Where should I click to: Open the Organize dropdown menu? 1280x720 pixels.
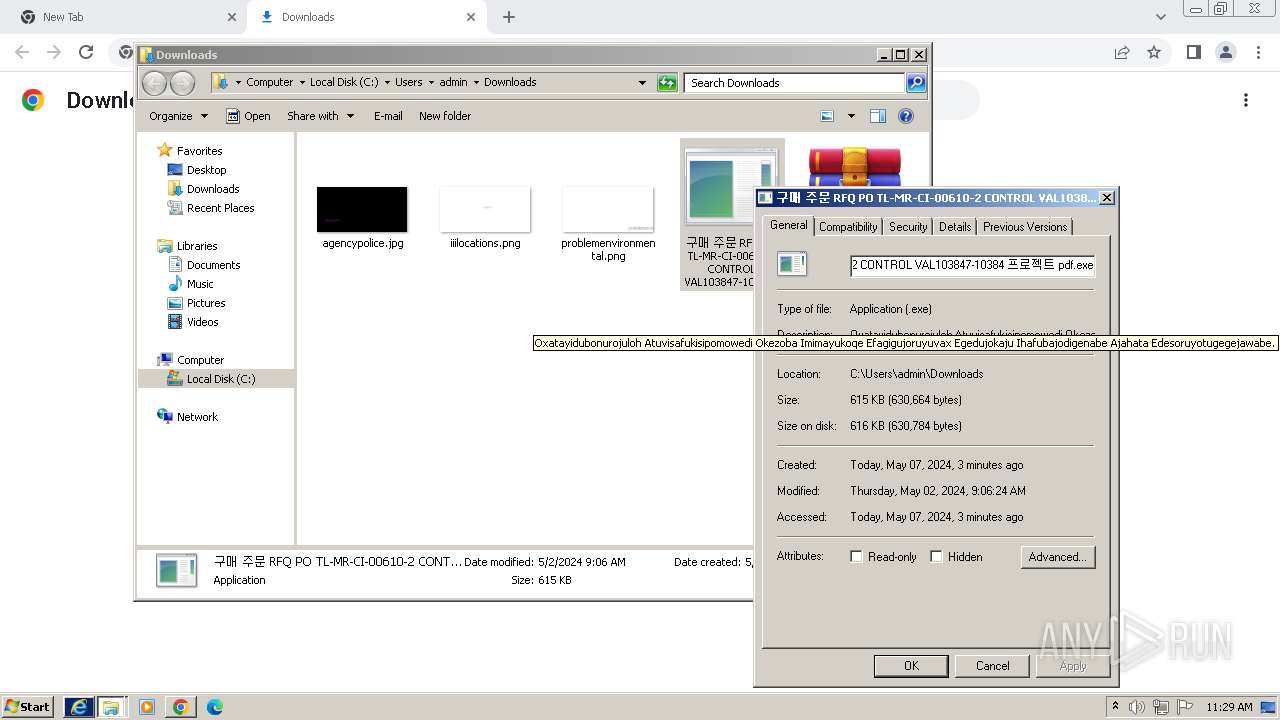[178, 116]
